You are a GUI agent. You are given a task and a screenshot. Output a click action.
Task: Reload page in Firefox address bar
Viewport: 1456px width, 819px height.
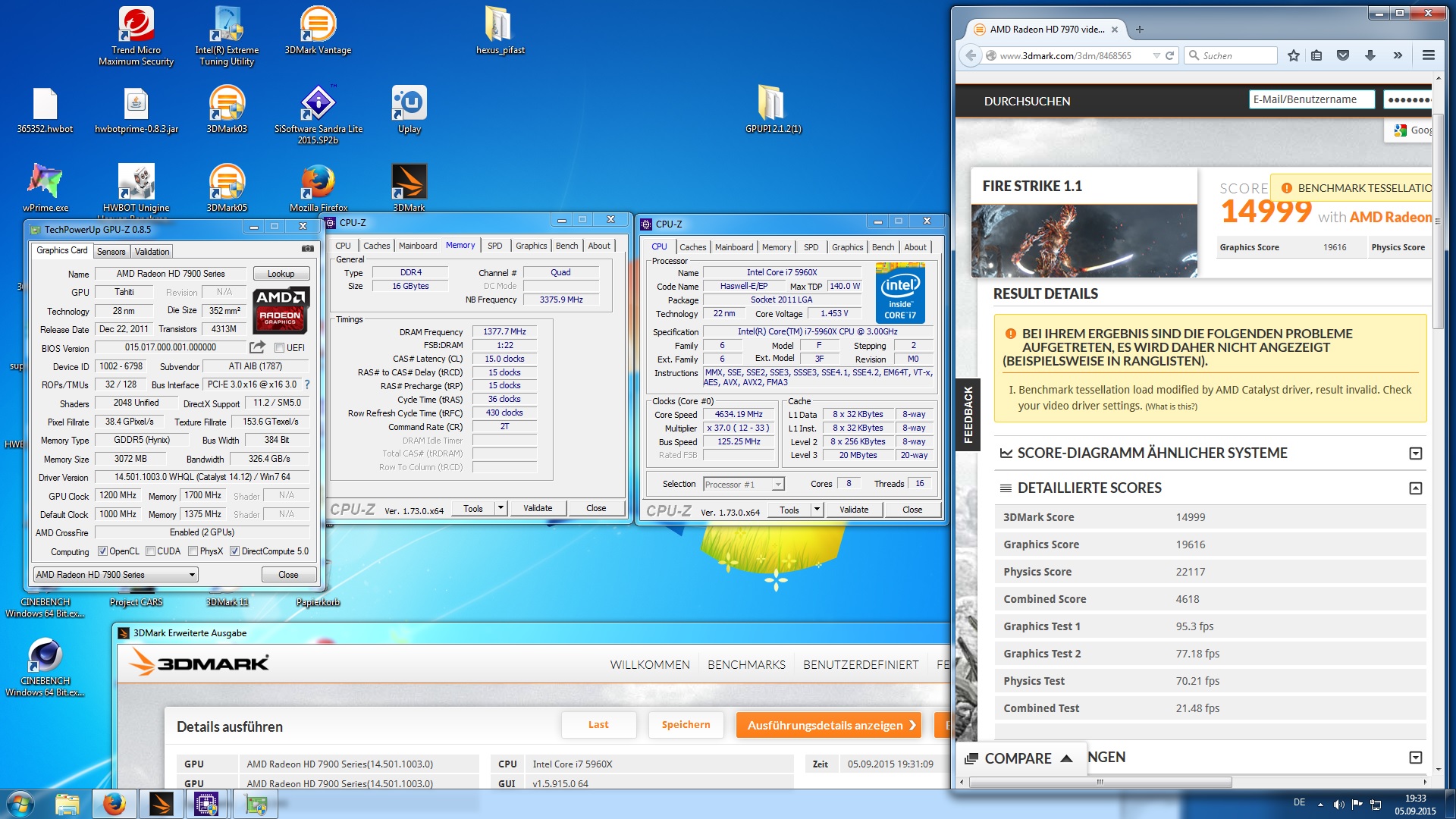point(1169,55)
